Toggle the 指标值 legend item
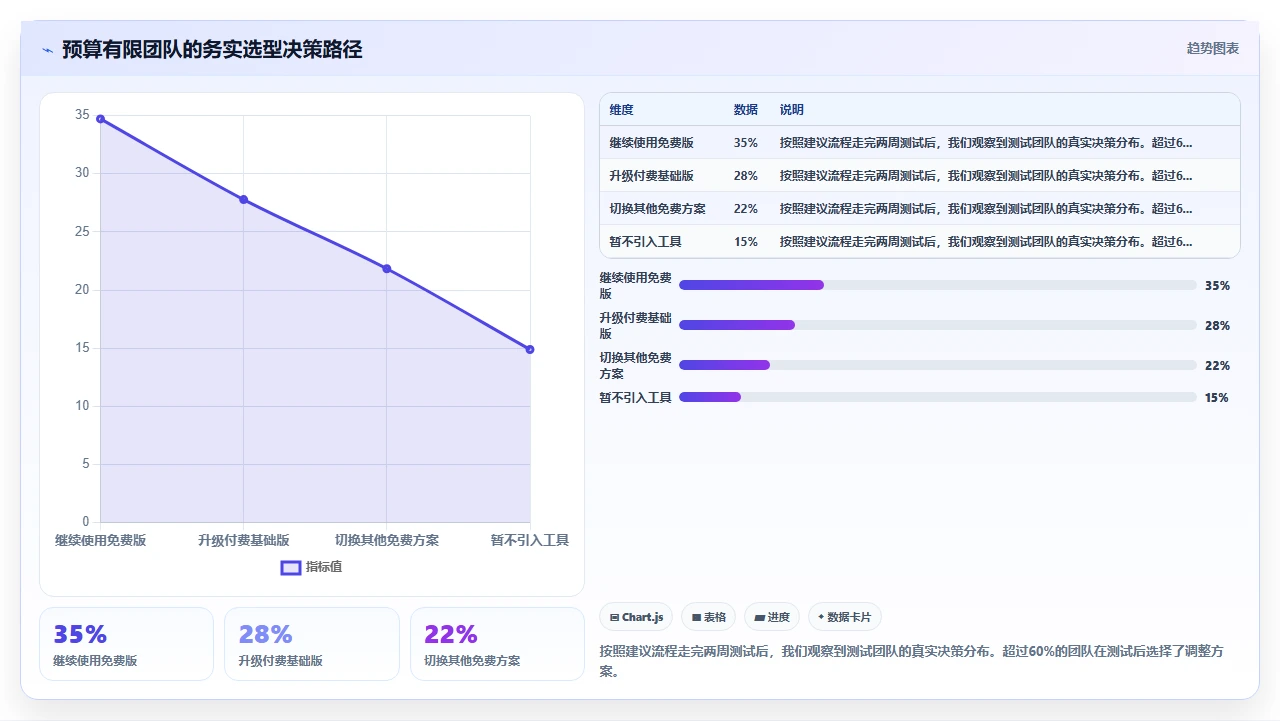The height and width of the screenshot is (721, 1280). click(x=312, y=567)
